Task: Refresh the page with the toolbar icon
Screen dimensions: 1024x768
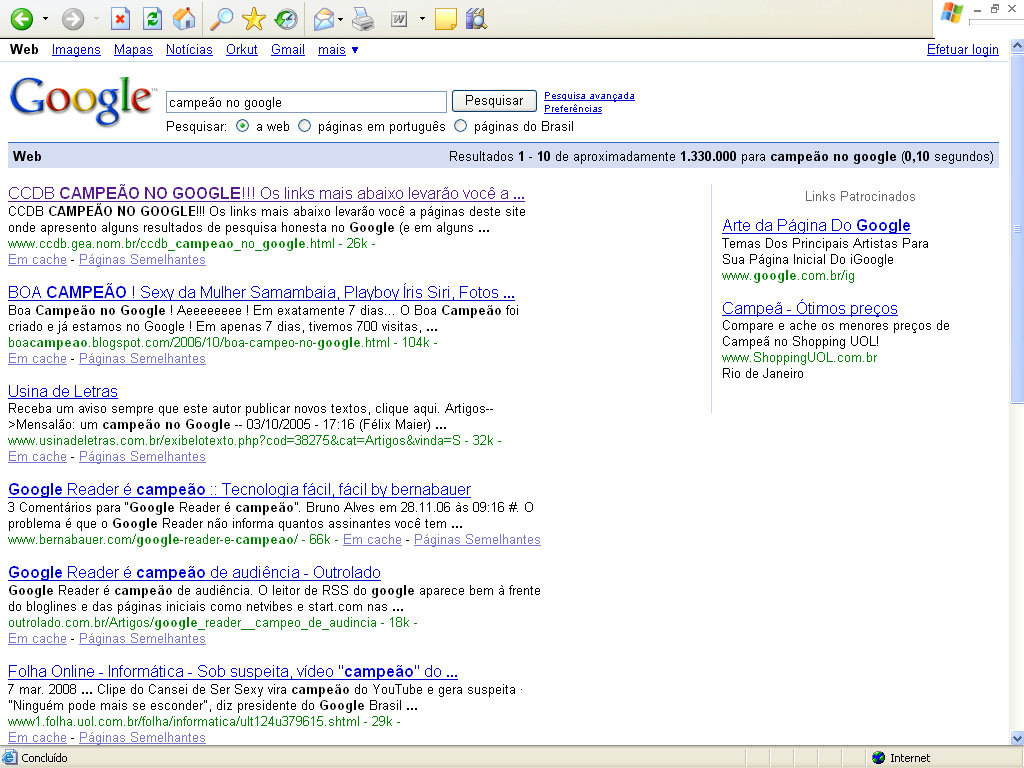Action: pos(152,19)
